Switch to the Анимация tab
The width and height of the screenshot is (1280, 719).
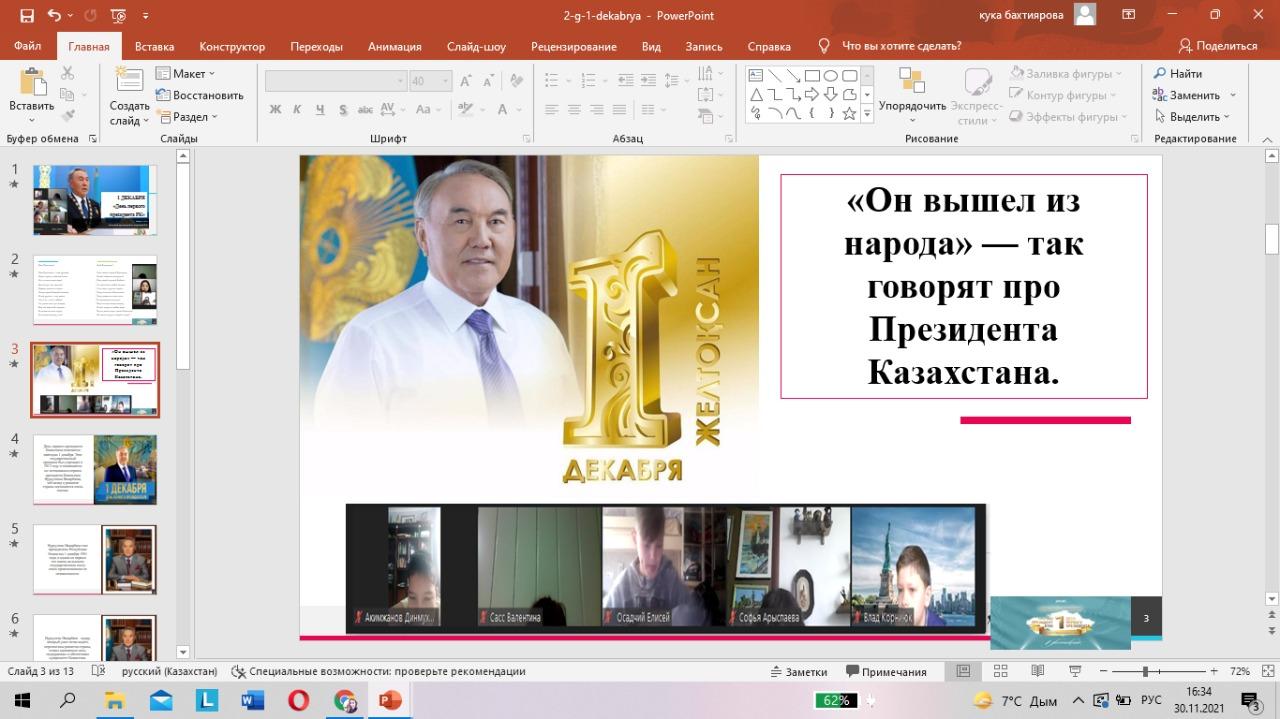click(x=394, y=46)
